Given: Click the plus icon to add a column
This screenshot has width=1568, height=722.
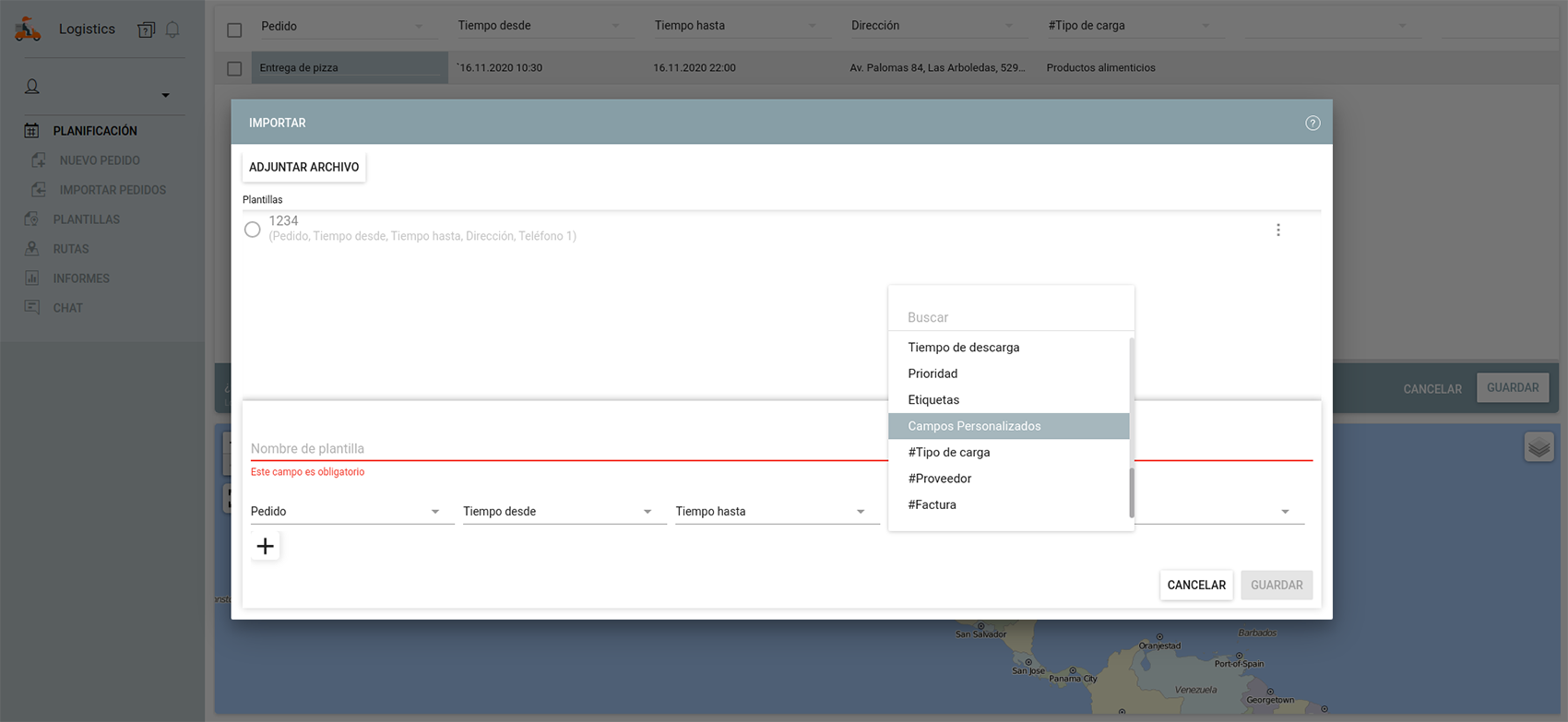Looking at the screenshot, I should (x=265, y=547).
